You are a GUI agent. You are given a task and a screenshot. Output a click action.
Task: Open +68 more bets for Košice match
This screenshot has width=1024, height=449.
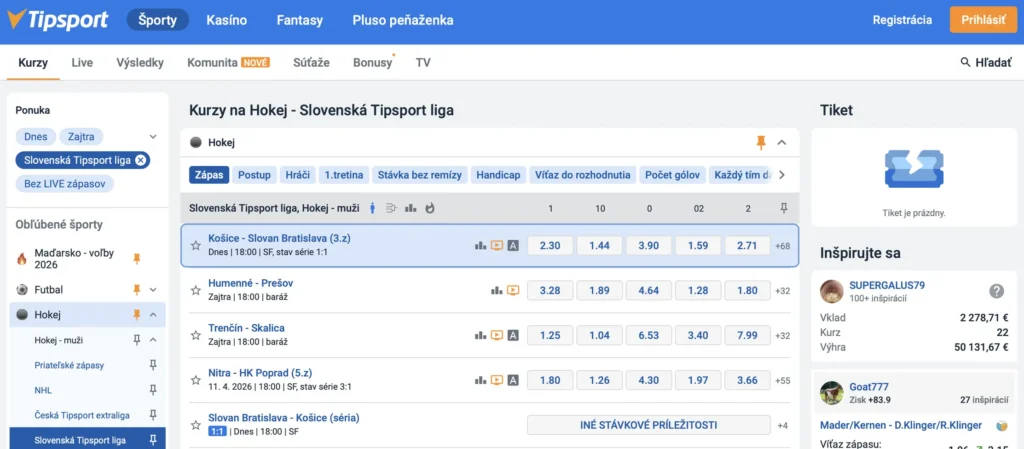(x=782, y=246)
